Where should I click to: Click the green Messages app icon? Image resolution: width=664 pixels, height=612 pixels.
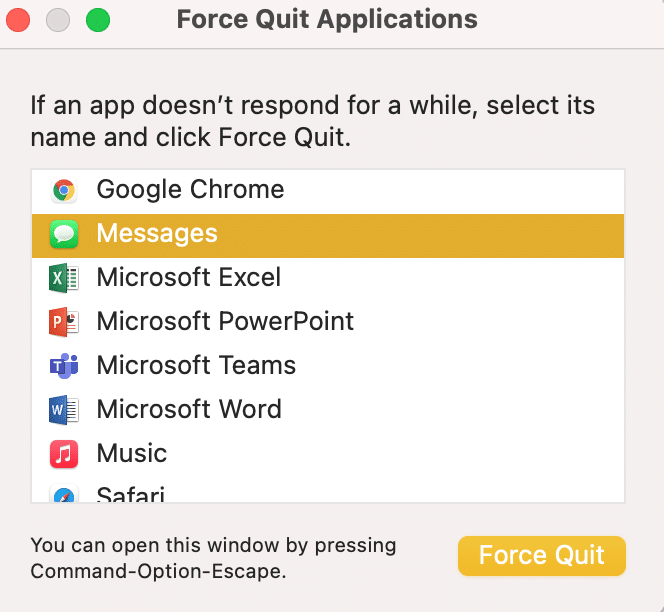point(64,234)
